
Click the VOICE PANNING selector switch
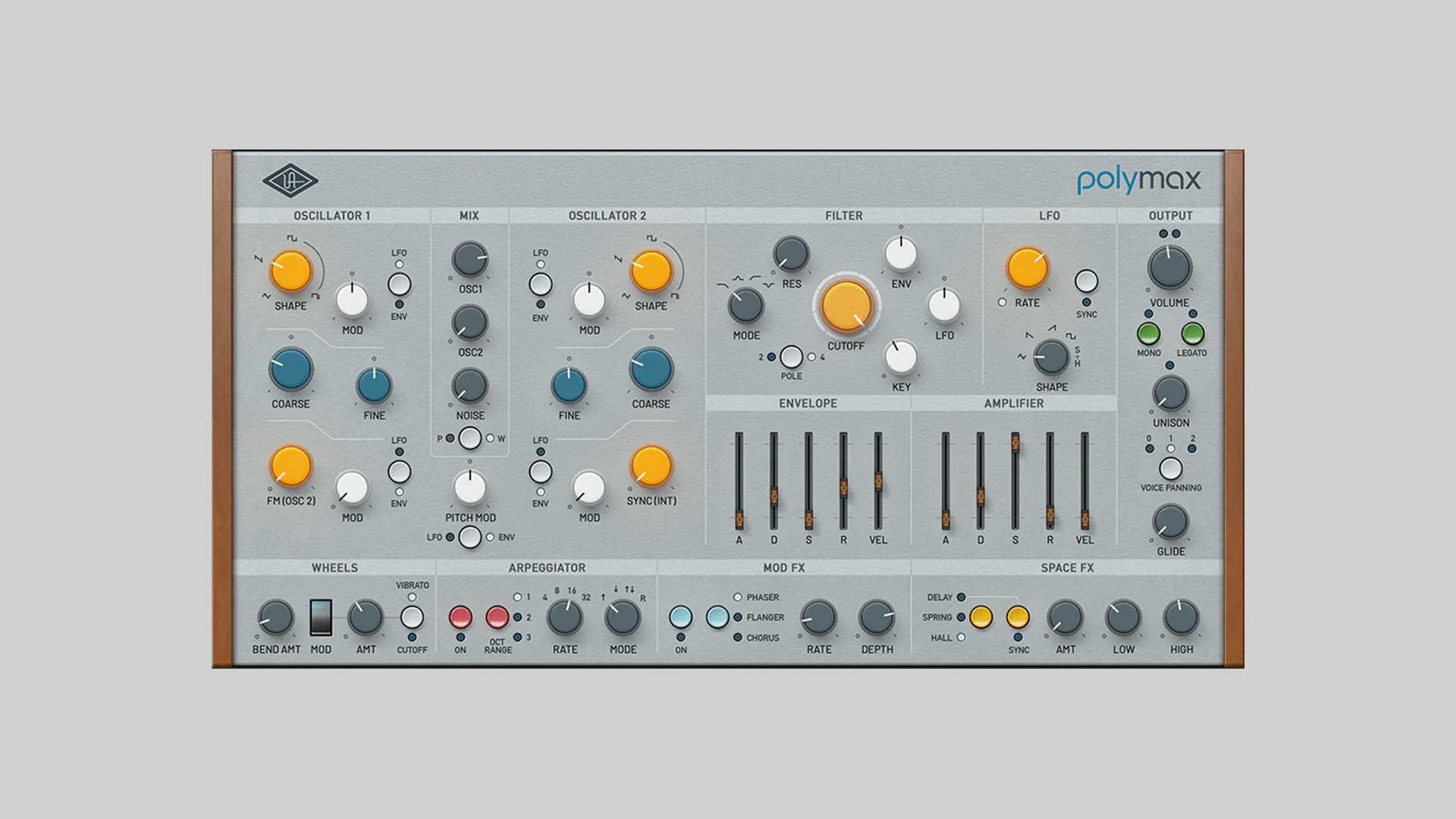coord(1170,469)
